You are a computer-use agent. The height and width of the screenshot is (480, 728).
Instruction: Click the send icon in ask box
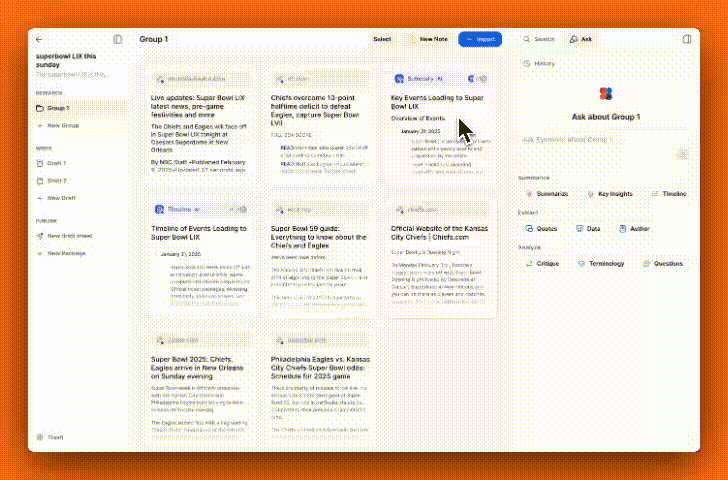pos(682,154)
